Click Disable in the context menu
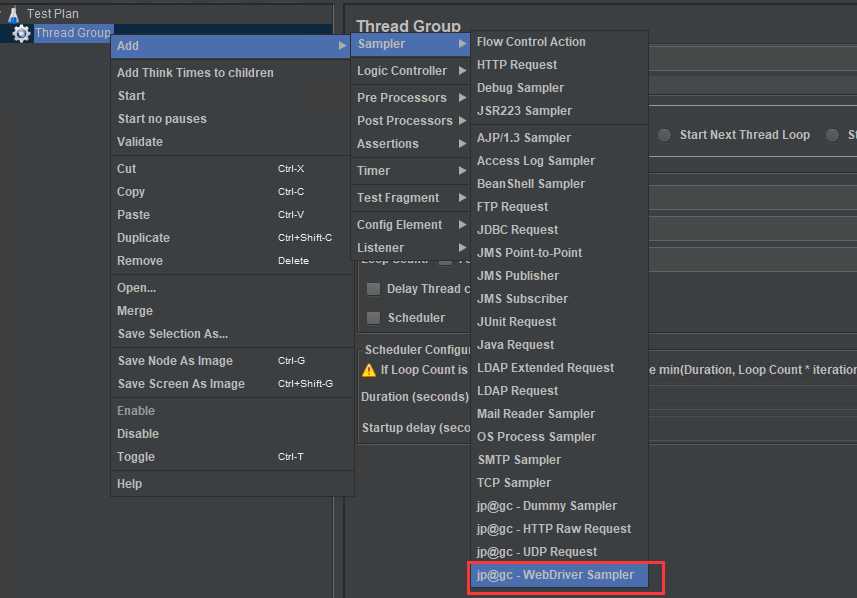This screenshot has width=857, height=598. coord(231,433)
